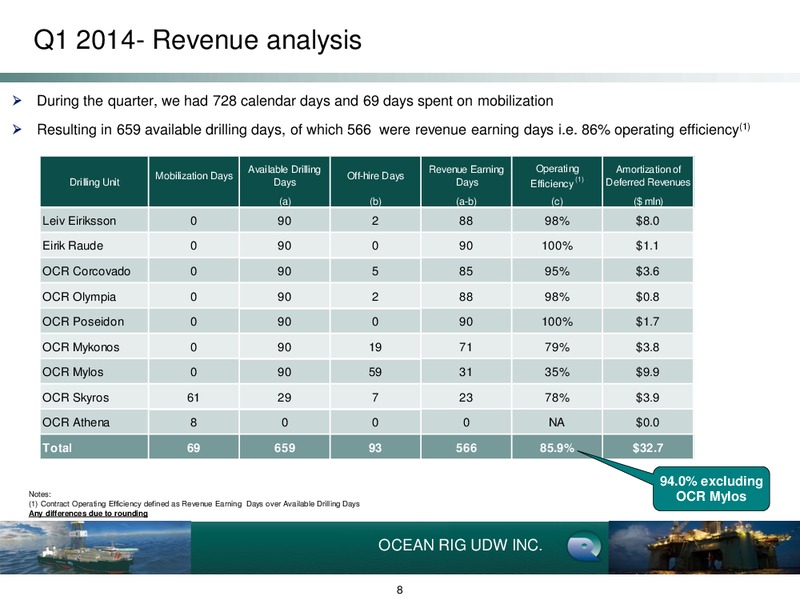Click the page number 8
This screenshot has width=800, height=600.
point(399,590)
